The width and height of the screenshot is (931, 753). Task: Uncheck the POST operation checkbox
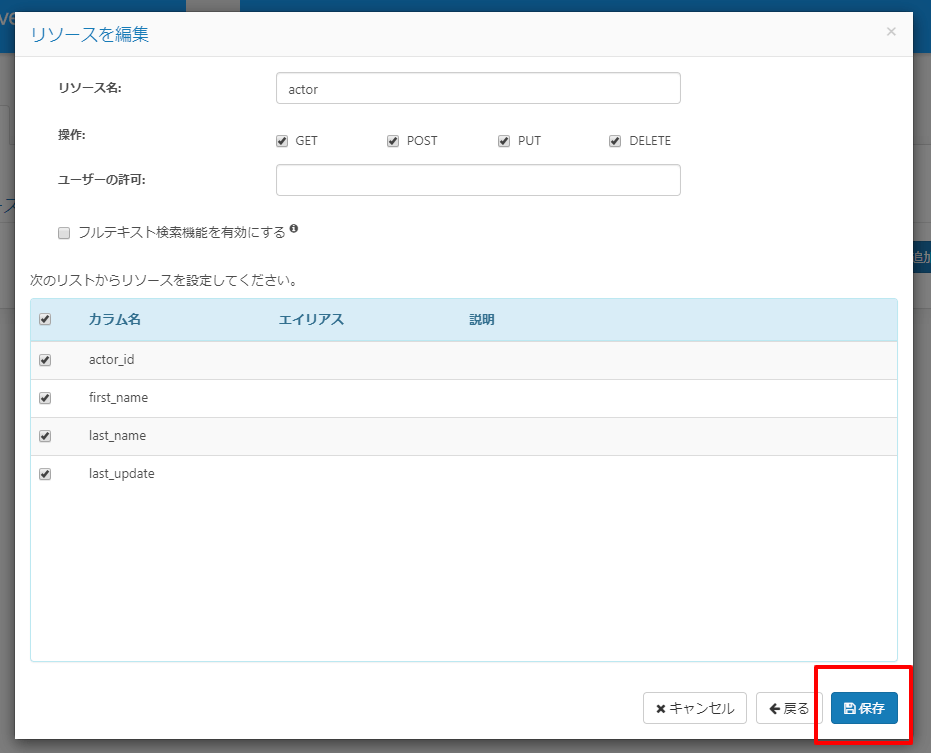393,141
